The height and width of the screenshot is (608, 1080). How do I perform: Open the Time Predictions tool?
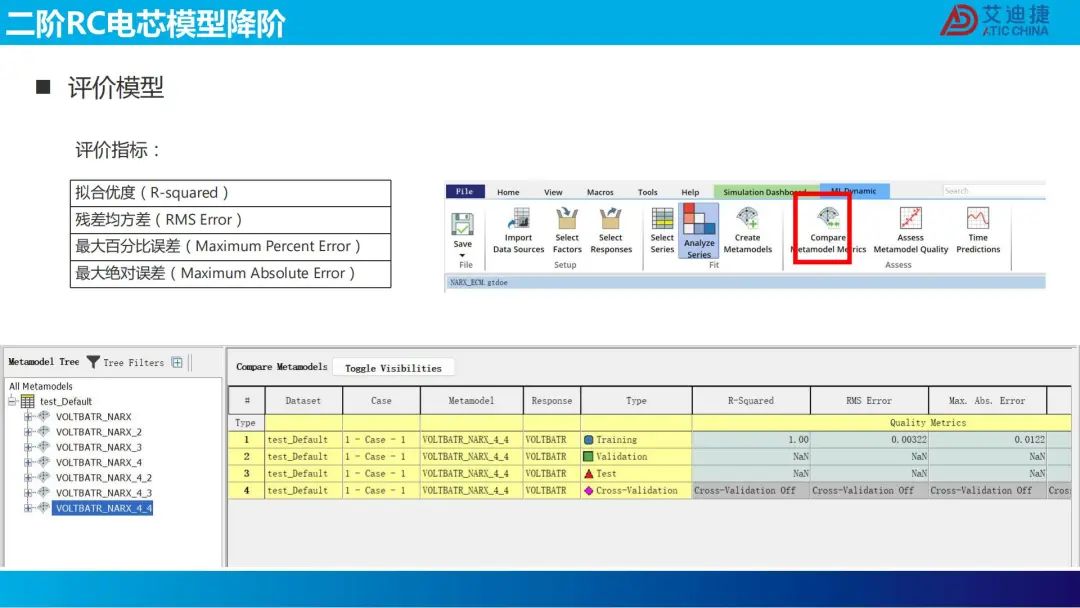(977, 220)
